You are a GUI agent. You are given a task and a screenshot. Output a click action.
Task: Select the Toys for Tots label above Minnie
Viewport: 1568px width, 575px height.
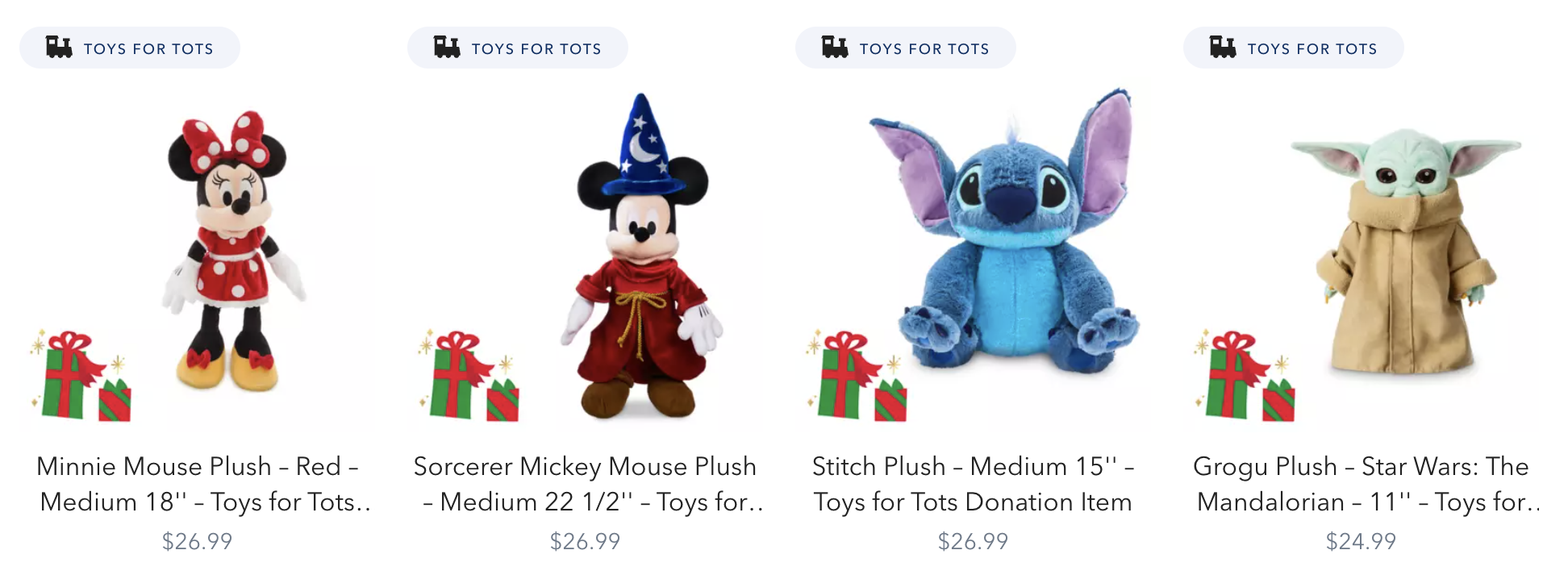(148, 48)
